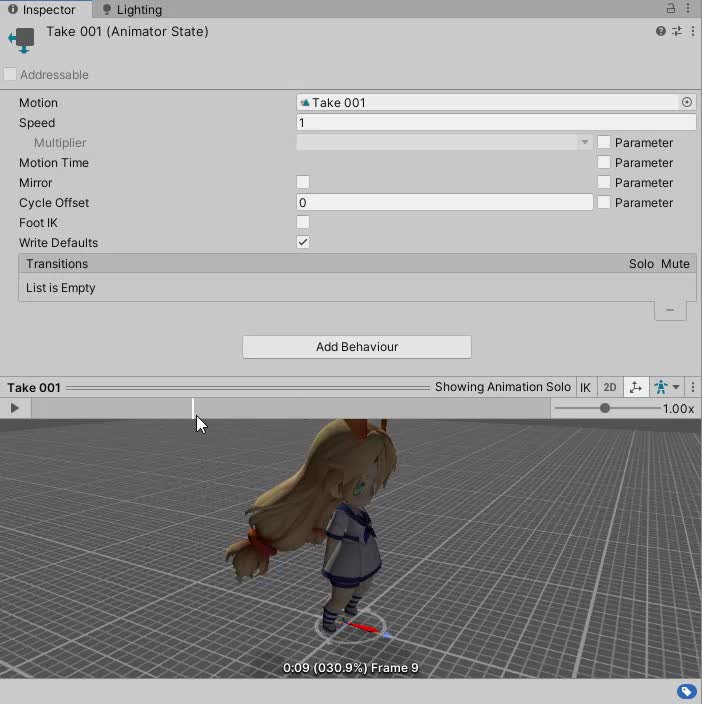This screenshot has width=702, height=704.
Task: Enable the Mirror checkbox
Action: [303, 182]
